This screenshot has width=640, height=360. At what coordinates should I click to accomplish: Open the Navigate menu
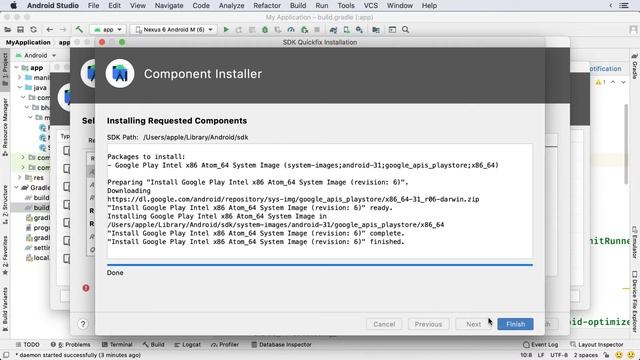pyautogui.click(x=169, y=6)
